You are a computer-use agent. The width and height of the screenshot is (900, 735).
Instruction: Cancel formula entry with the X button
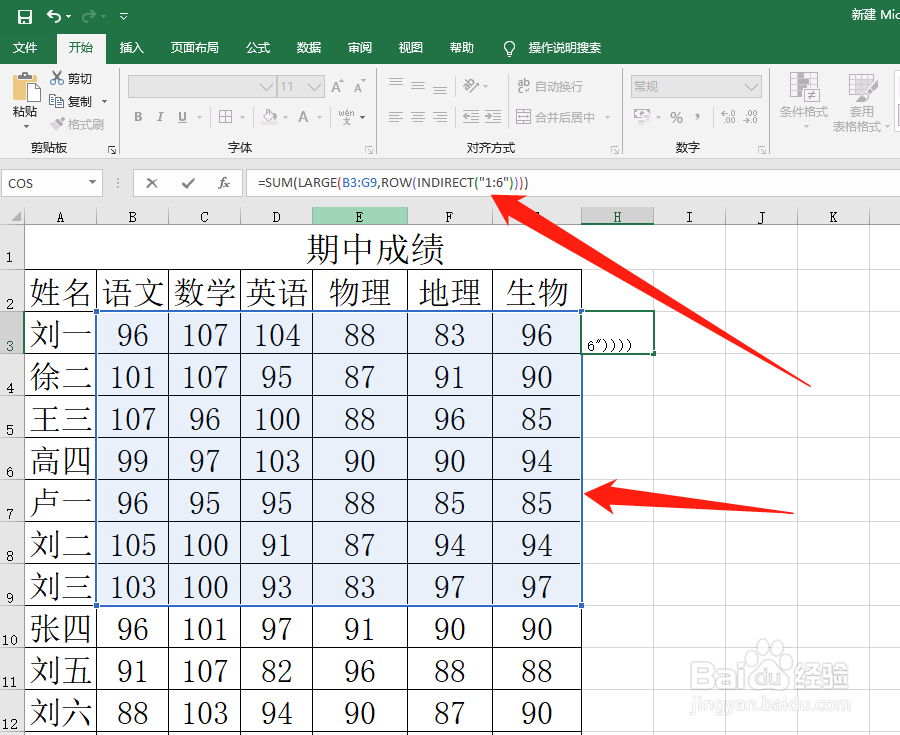(151, 183)
